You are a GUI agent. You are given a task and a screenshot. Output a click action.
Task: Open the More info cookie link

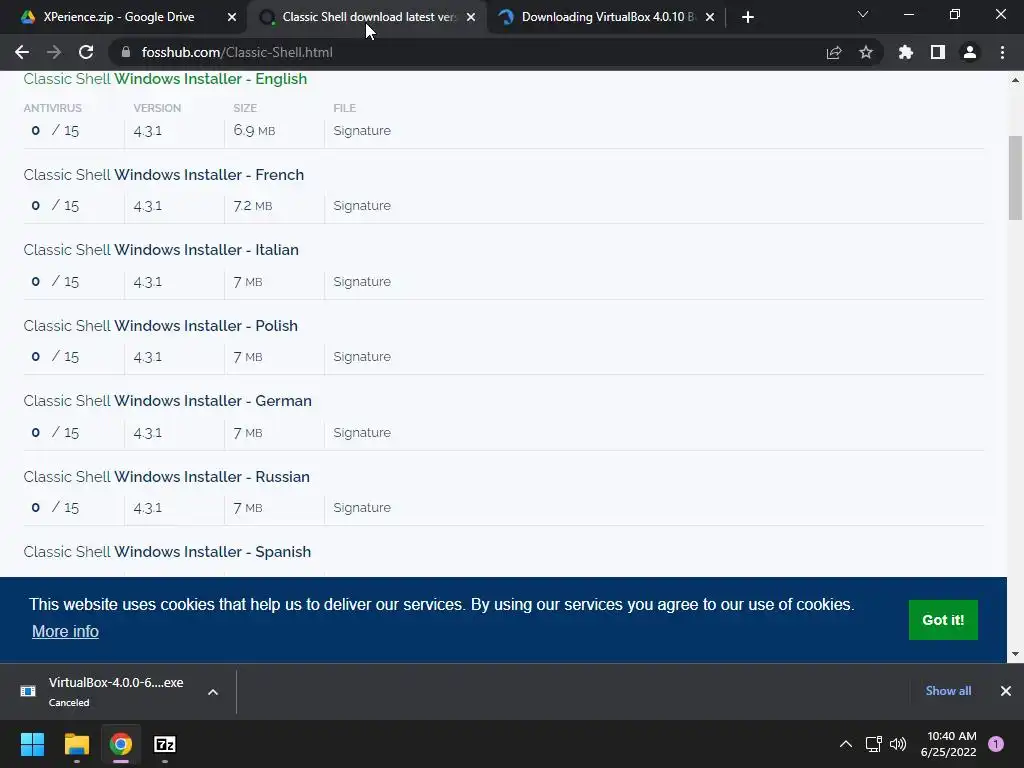click(65, 632)
